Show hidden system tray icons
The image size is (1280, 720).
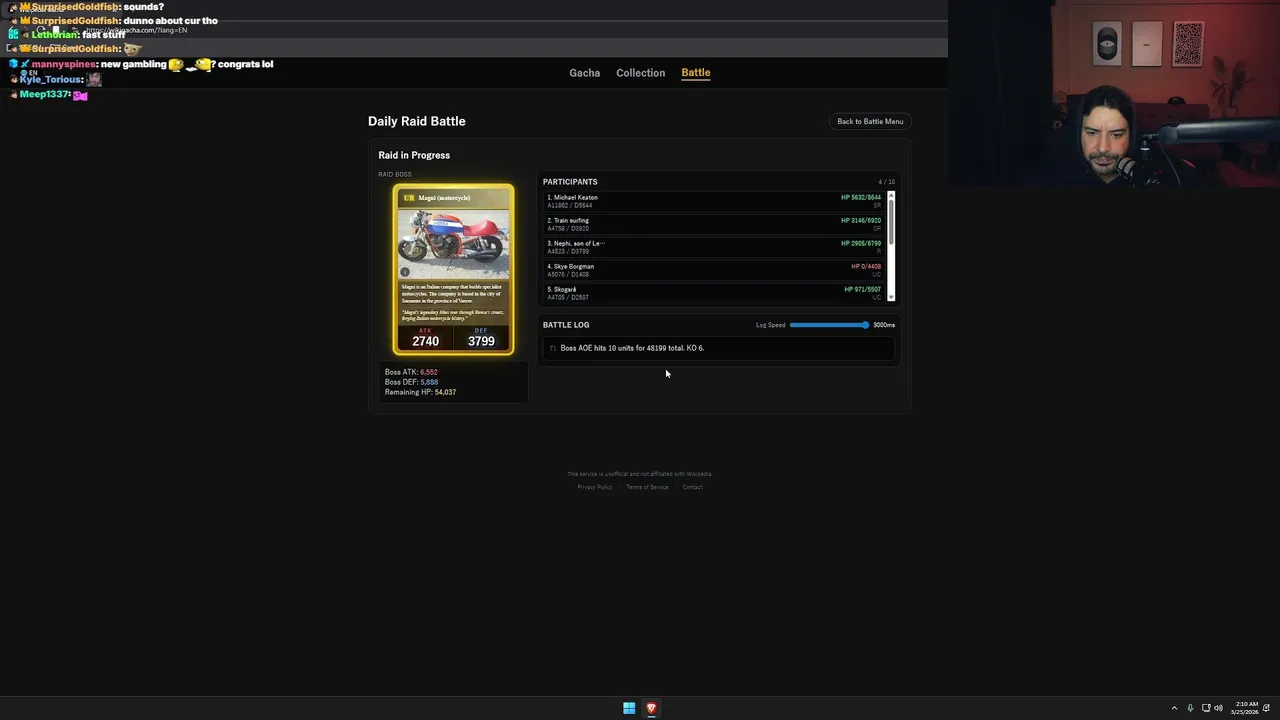click(x=1174, y=708)
